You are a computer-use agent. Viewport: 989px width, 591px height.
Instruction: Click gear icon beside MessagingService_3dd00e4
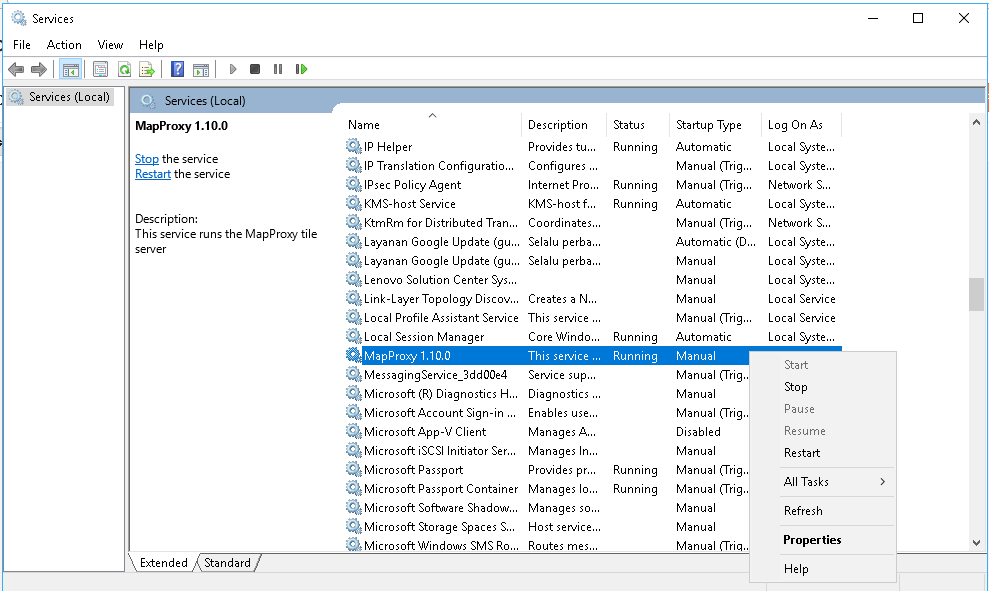pos(354,374)
